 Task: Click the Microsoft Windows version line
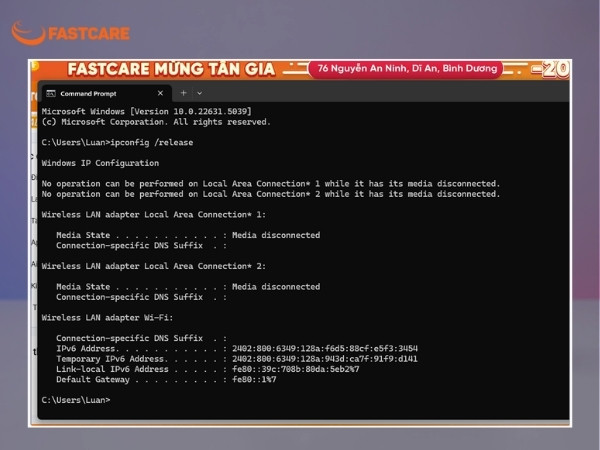tap(147, 111)
